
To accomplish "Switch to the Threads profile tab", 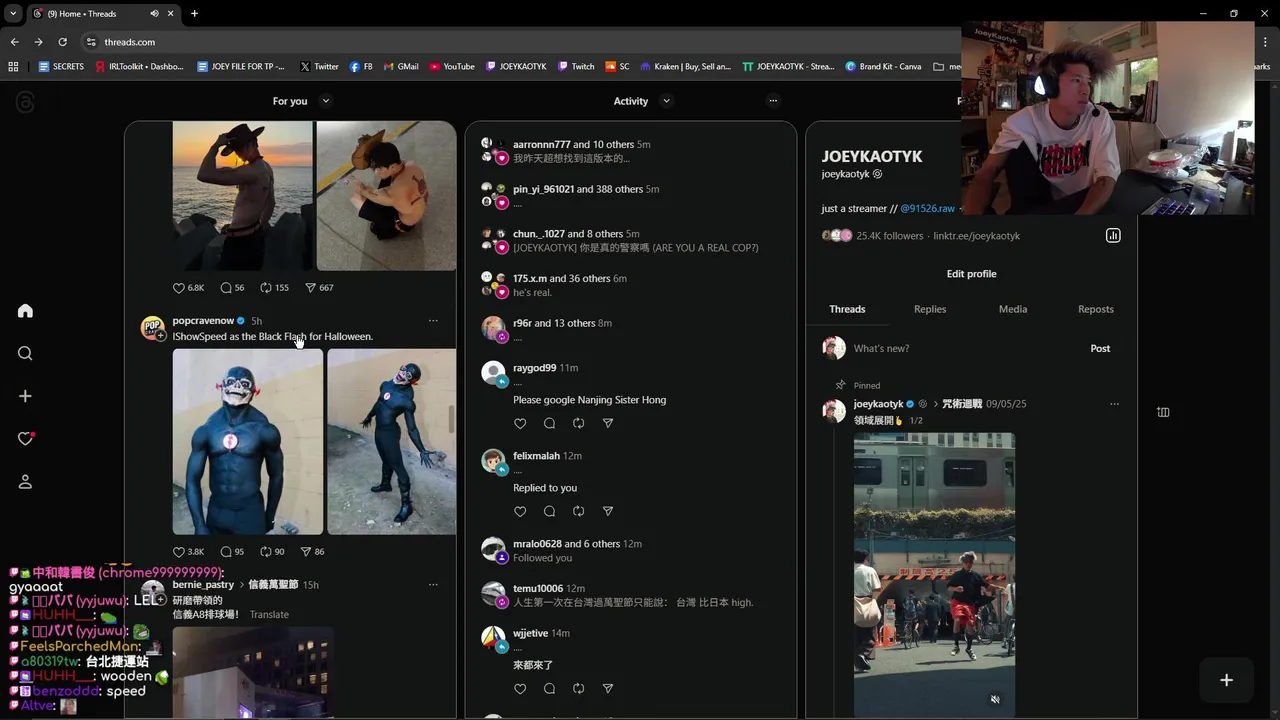I will tap(847, 309).
